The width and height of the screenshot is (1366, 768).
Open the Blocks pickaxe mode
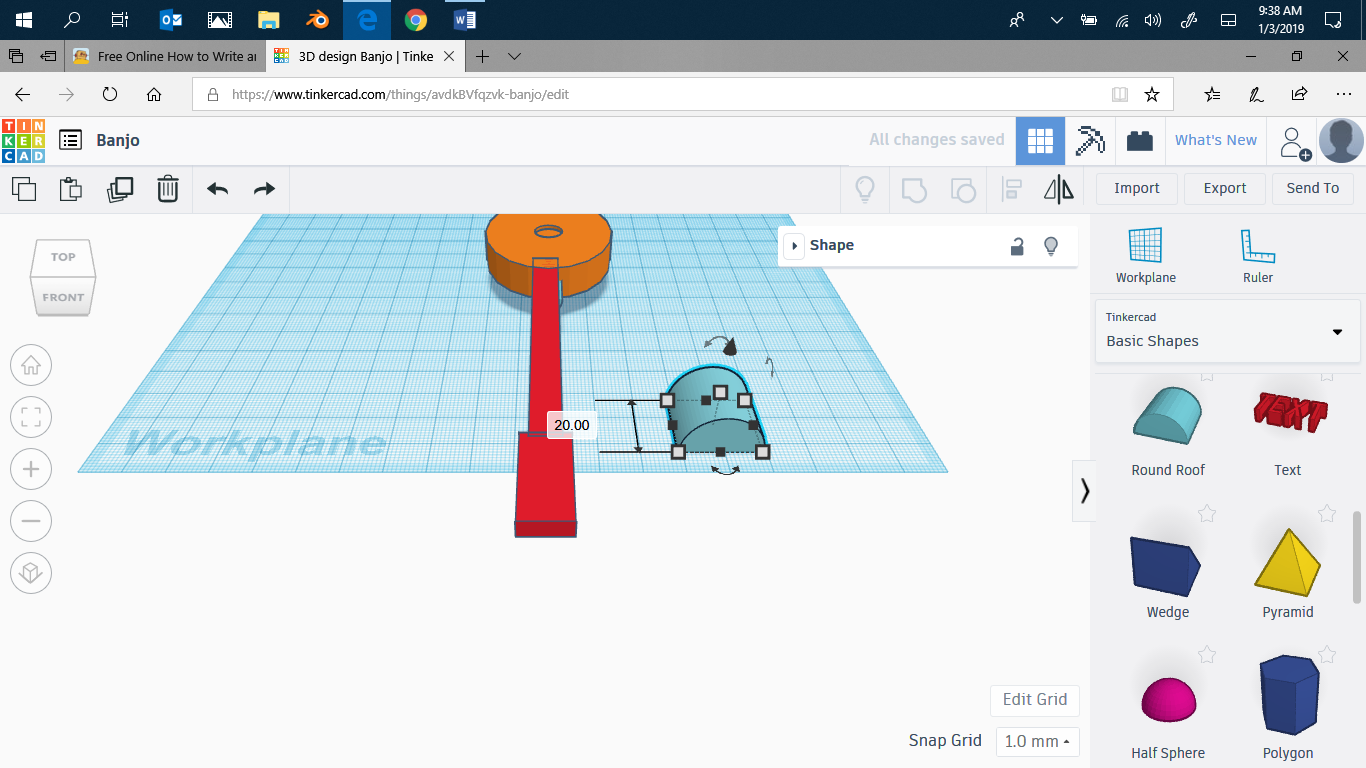(x=1090, y=141)
